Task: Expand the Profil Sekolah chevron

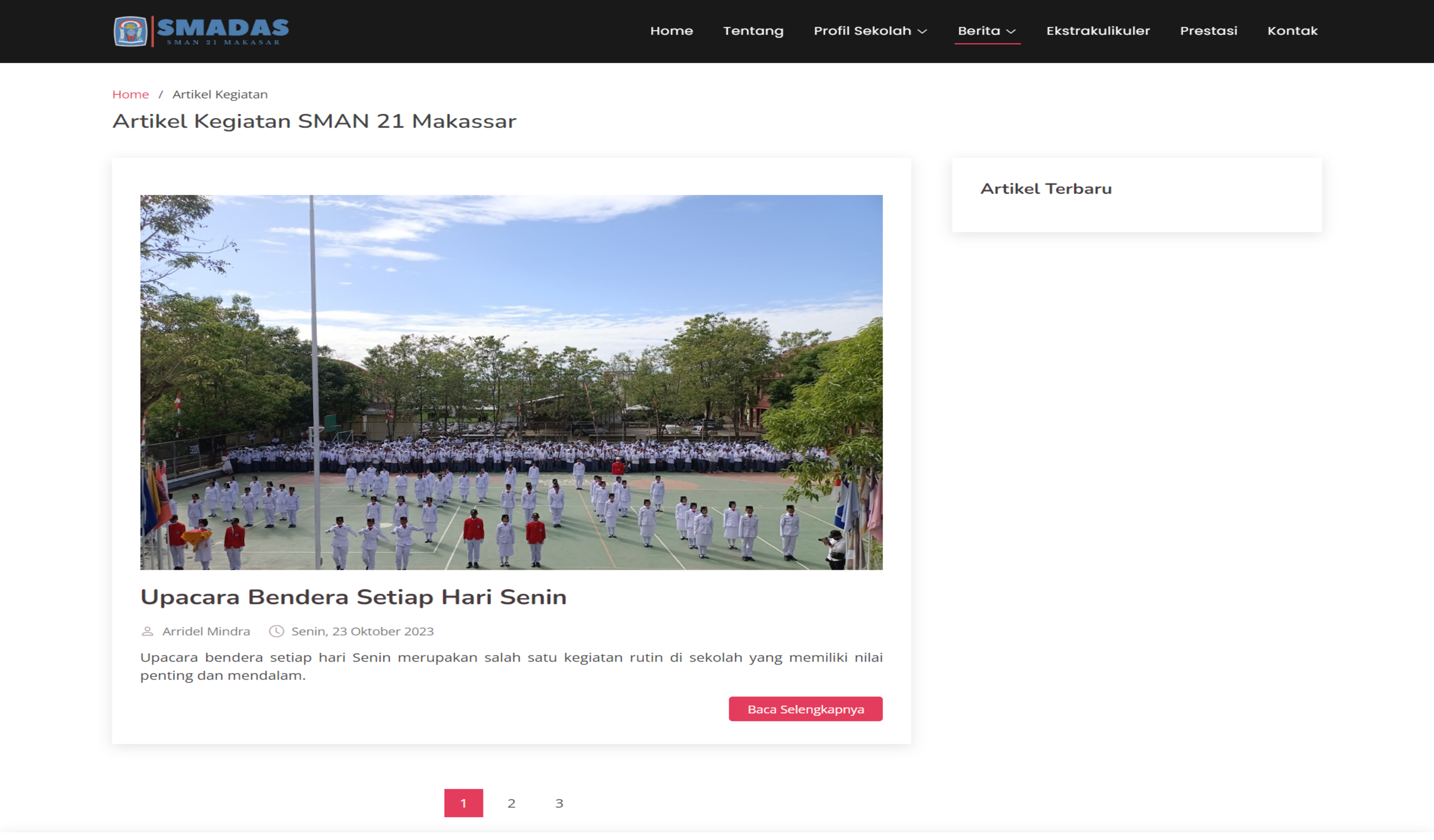Action: (922, 31)
